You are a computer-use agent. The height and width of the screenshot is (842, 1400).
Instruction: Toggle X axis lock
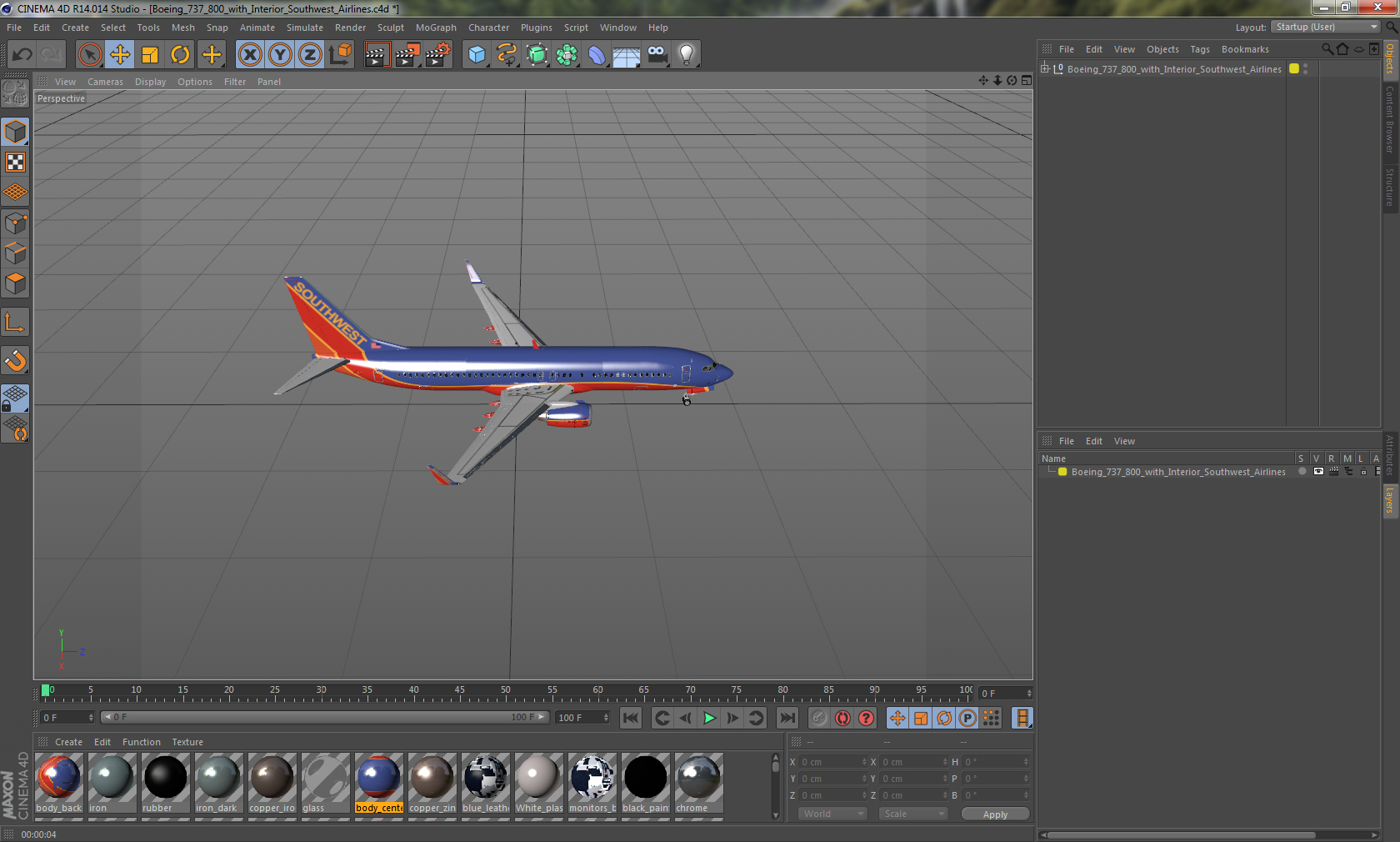click(250, 55)
